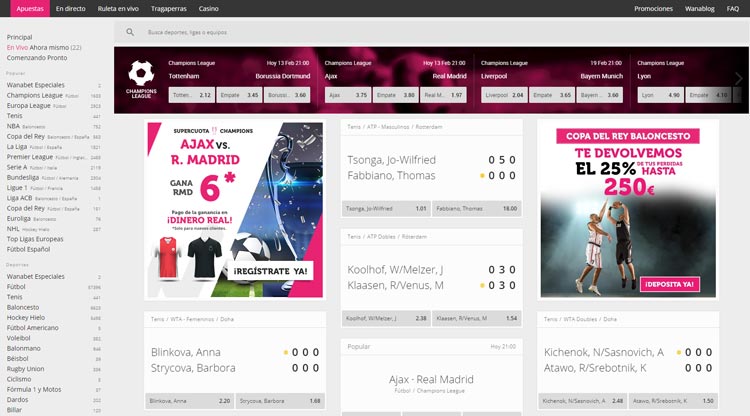Bet on Tottenham at 2.12

click(191, 95)
